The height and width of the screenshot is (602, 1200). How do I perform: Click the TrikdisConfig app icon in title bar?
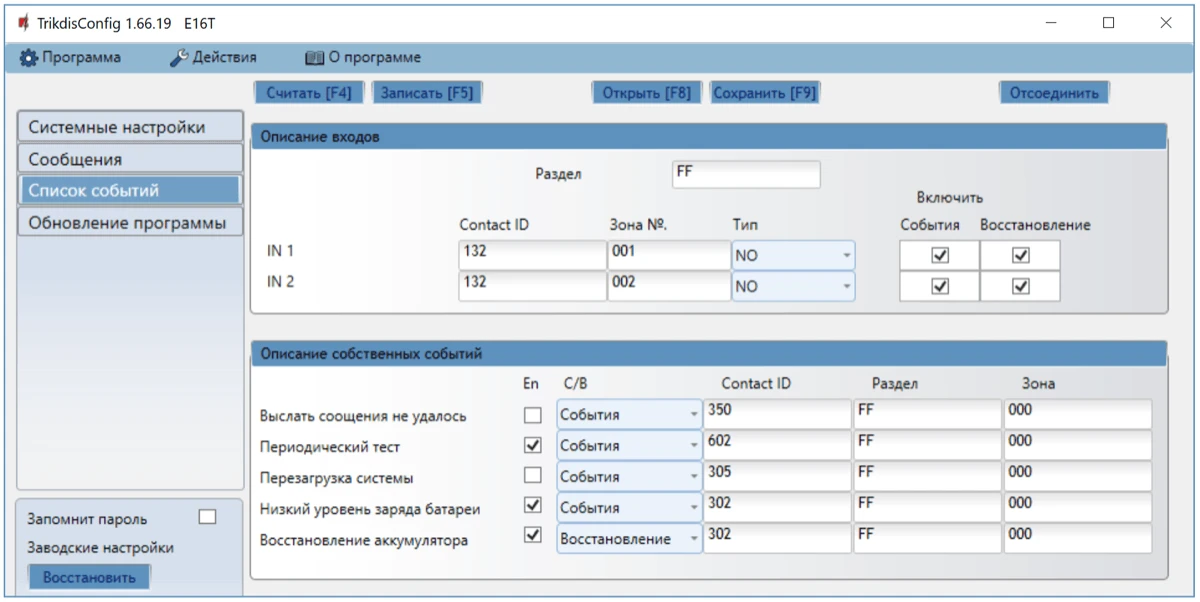tap(23, 23)
